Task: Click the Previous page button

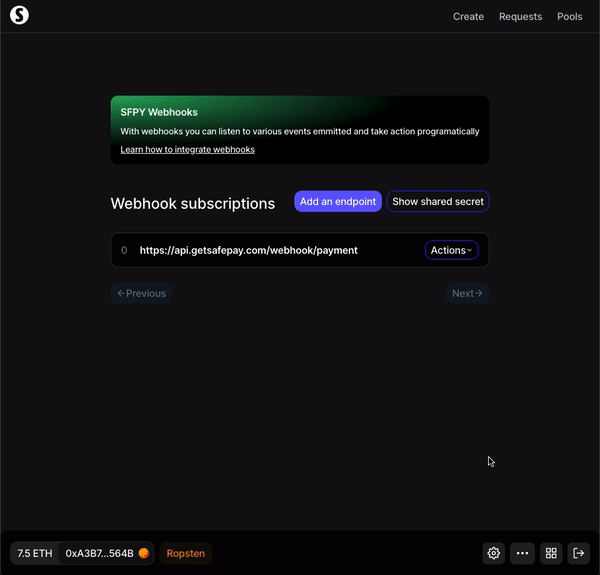Action: pos(141,293)
